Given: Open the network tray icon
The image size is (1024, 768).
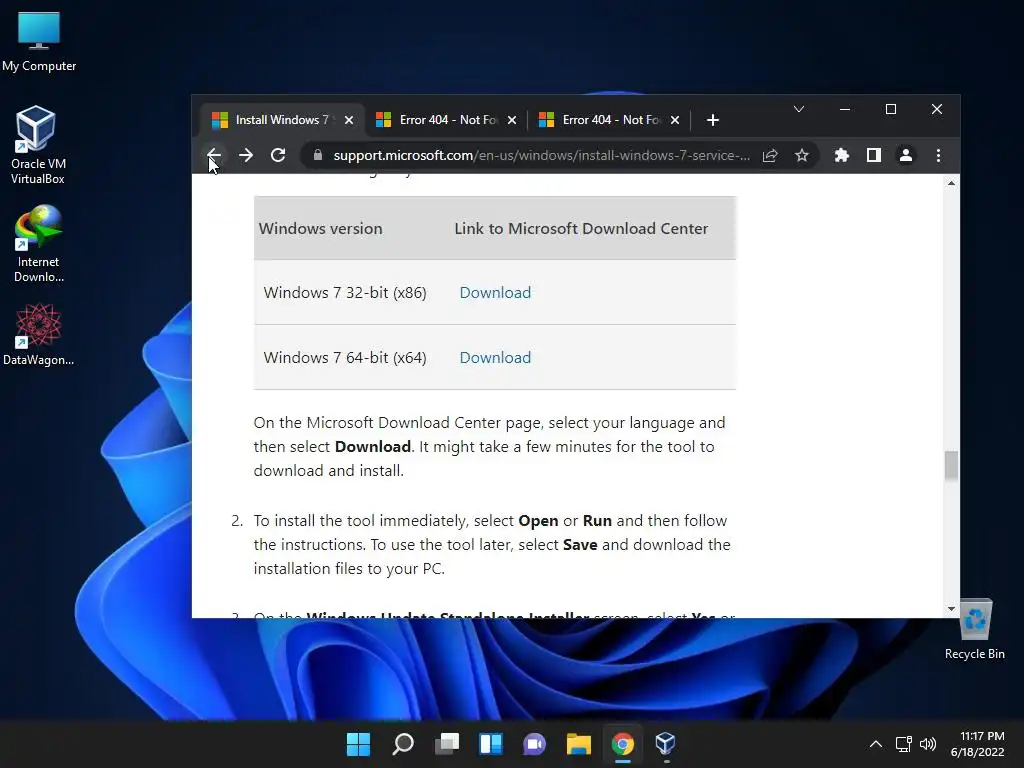Looking at the screenshot, I should pyautogui.click(x=904, y=744).
